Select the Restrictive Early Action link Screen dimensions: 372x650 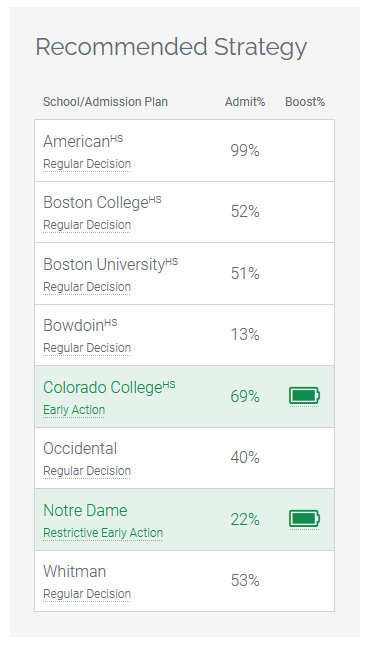(x=103, y=533)
